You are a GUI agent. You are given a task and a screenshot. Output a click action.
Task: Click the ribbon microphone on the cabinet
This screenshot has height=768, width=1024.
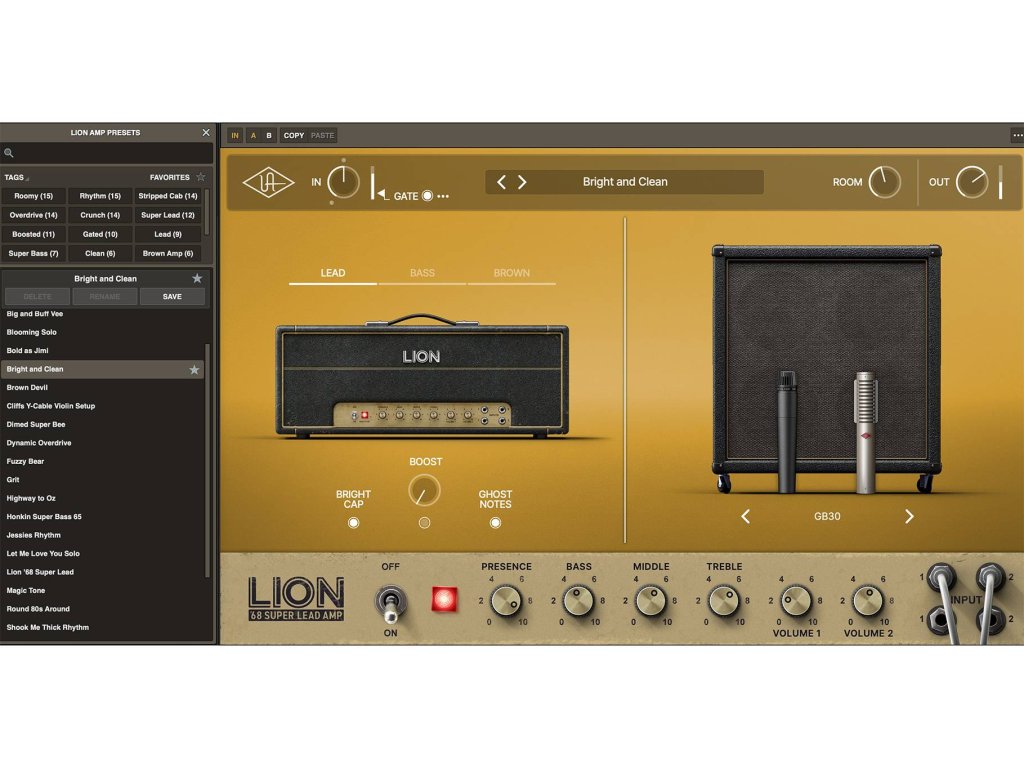tap(865, 432)
